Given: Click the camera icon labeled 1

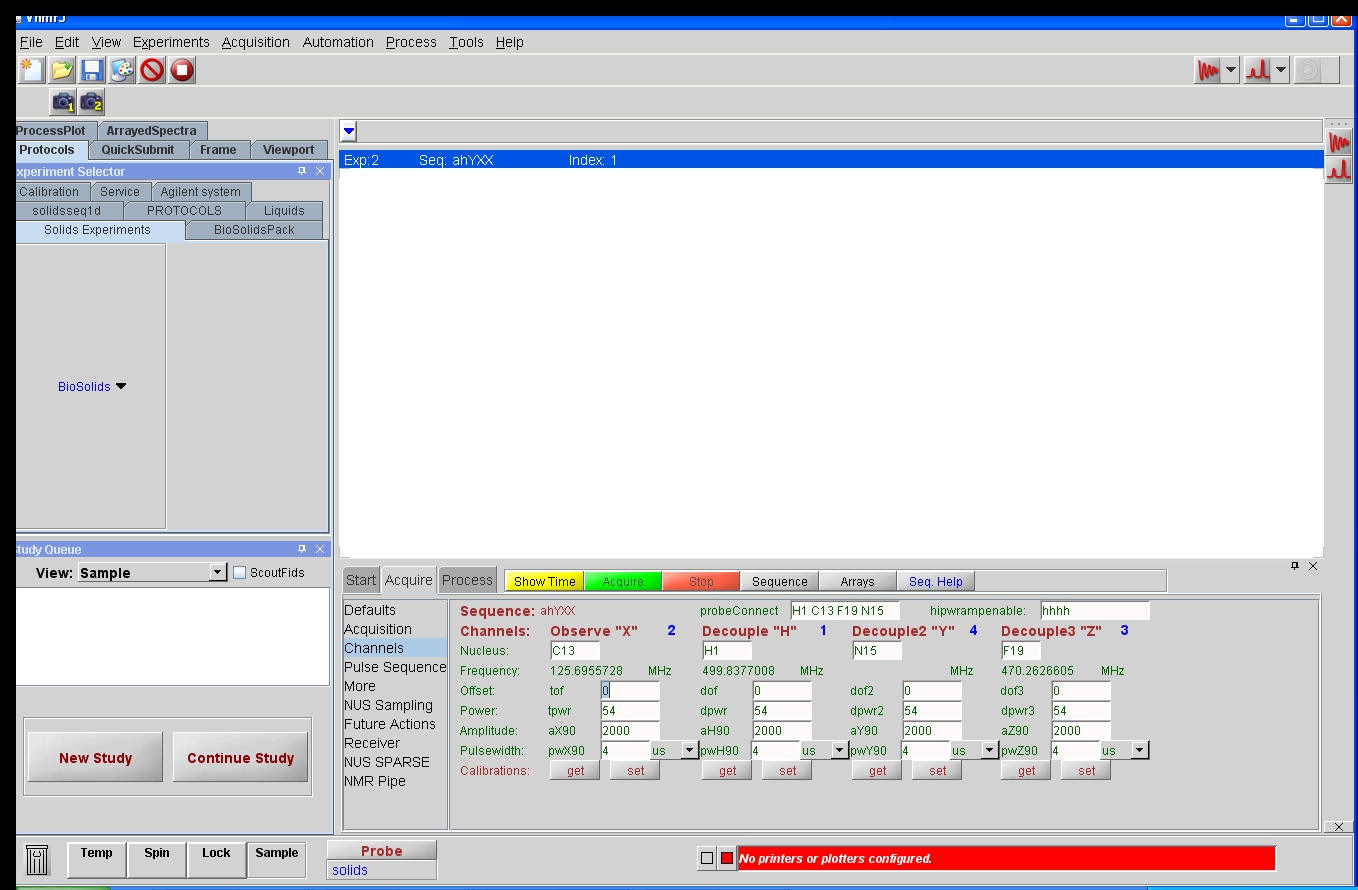Looking at the screenshot, I should click(63, 102).
